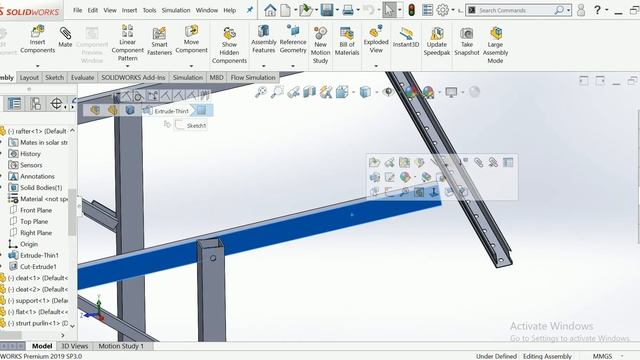Switch to the Sketch tab

point(54,77)
